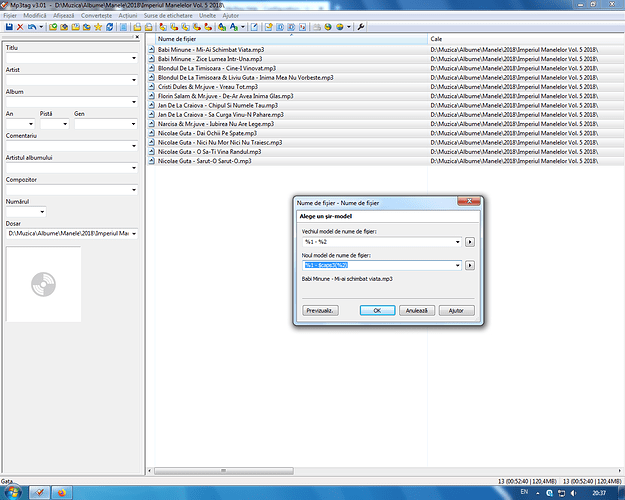Image resolution: width=625 pixels, height=500 pixels.
Task: Expand the Pistă dropdown
Action: point(65,124)
